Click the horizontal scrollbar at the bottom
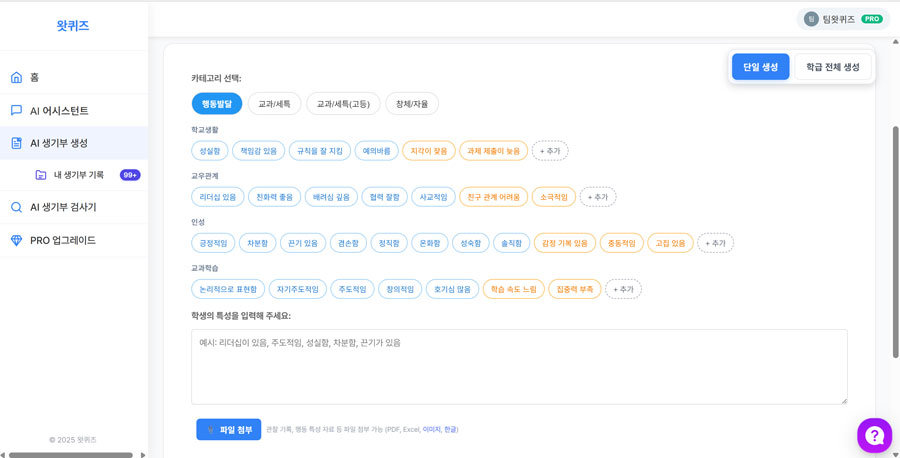This screenshot has width=900, height=458. 70,454
